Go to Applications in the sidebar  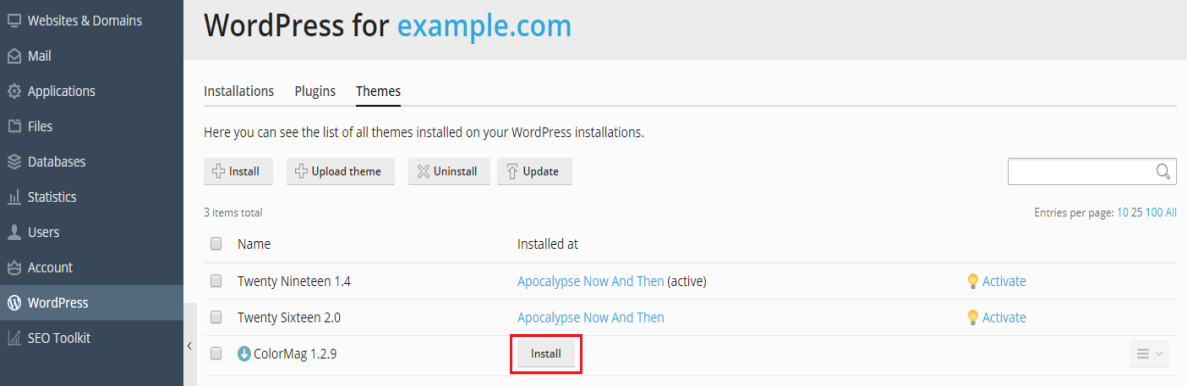coord(61,92)
